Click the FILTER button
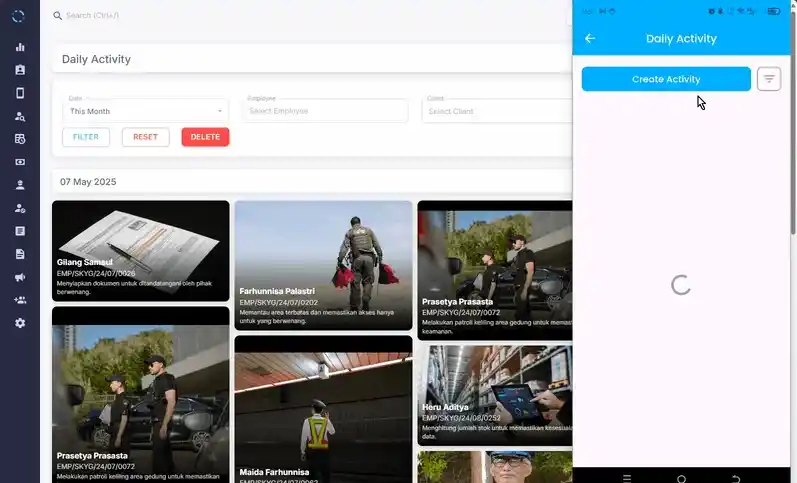 86,137
